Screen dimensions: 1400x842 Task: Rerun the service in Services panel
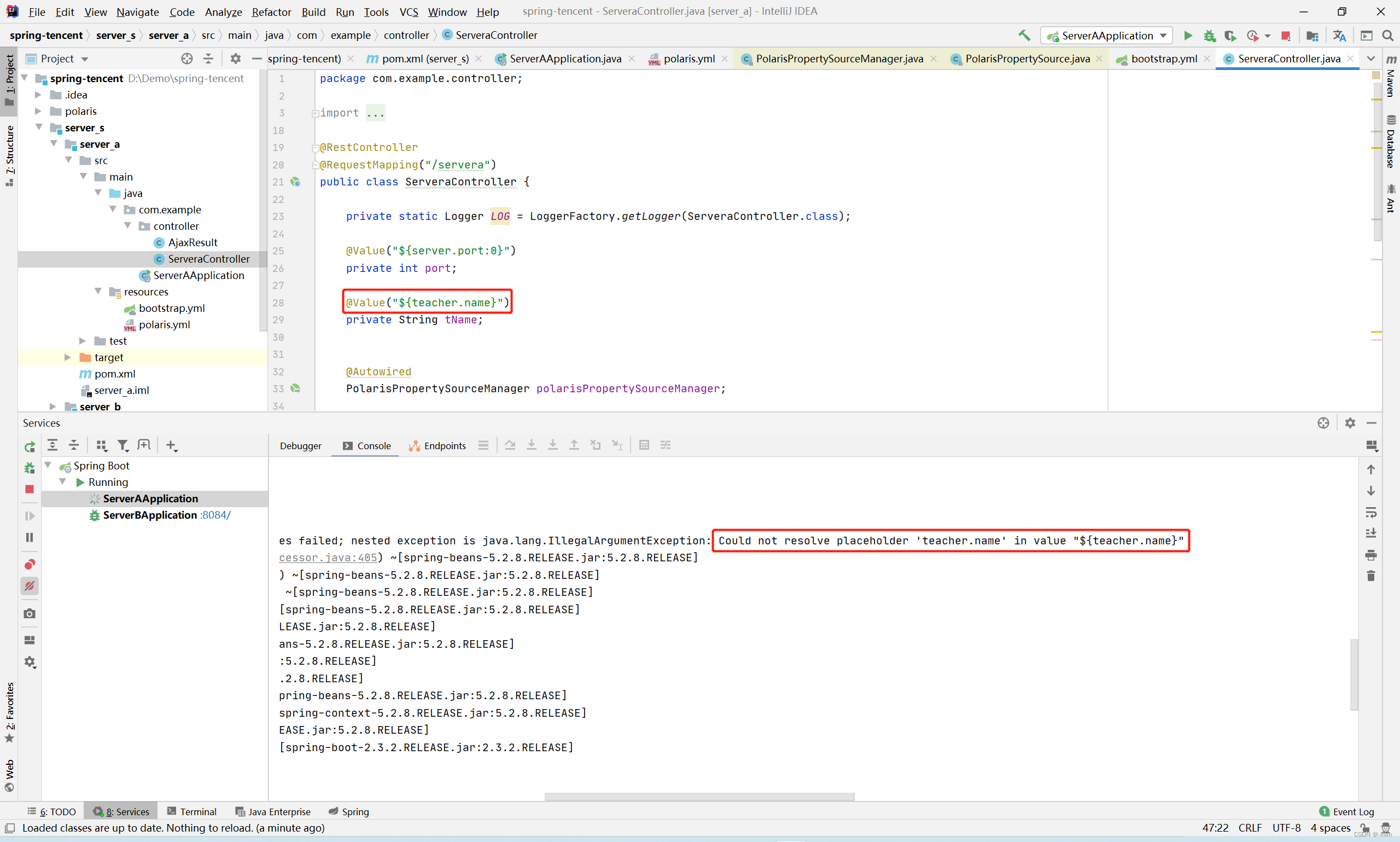pyautogui.click(x=30, y=446)
